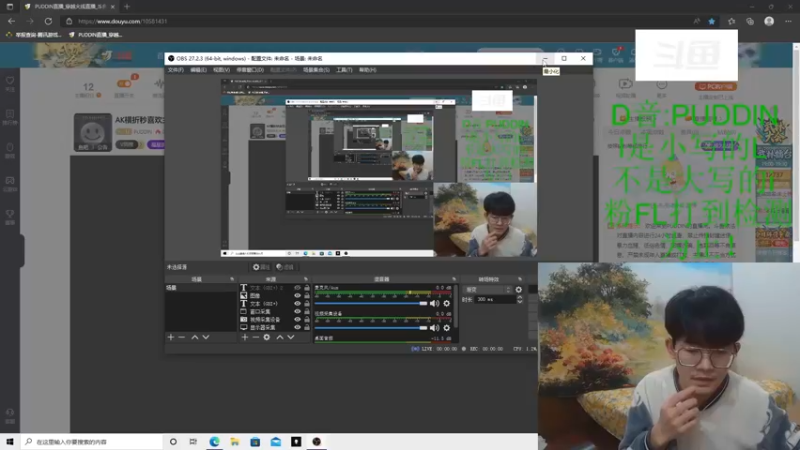This screenshot has width=800, height=450.
Task: Click the 300 ms transition duration field
Action: (x=495, y=299)
